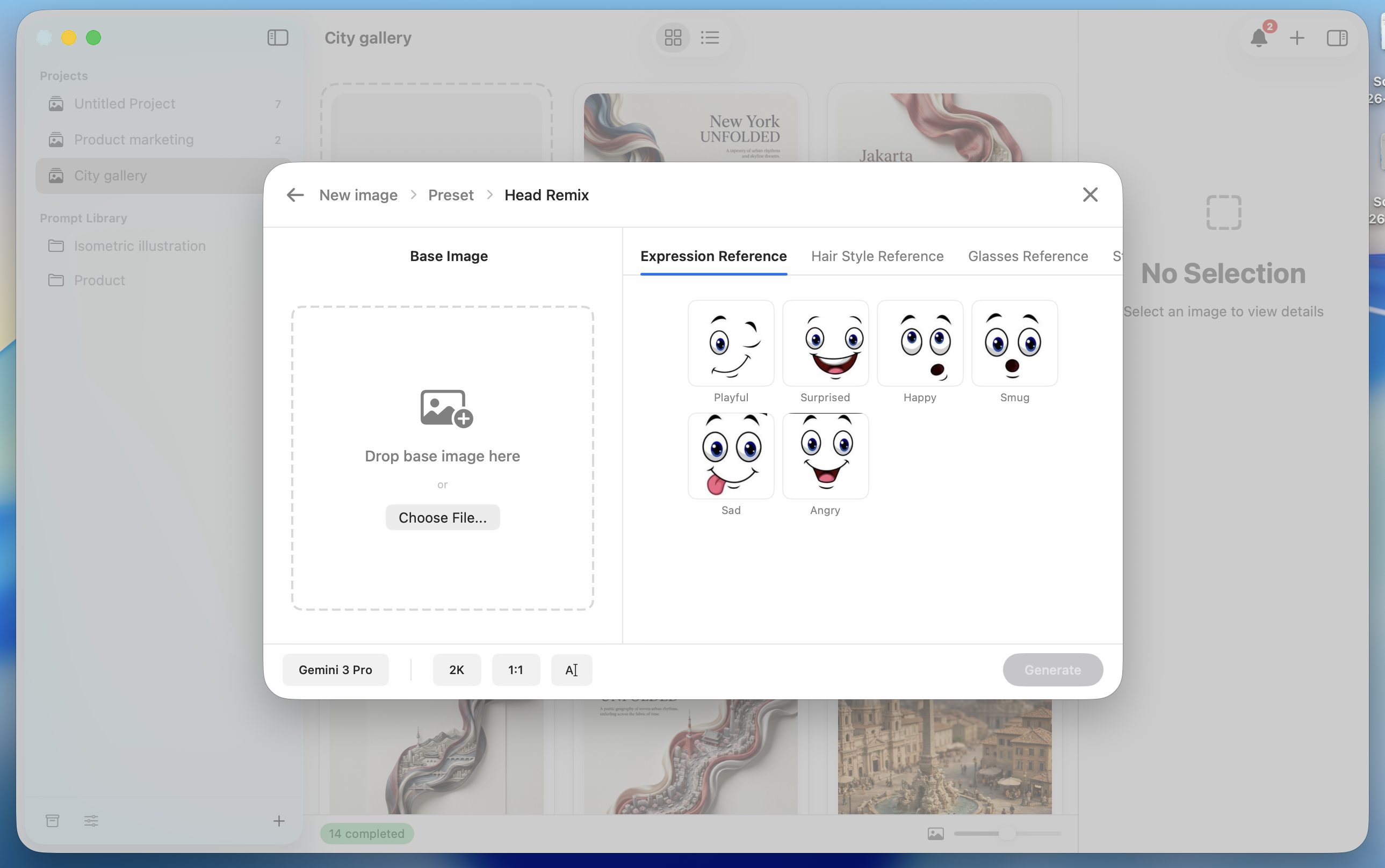1385x868 pixels.
Task: Open the notifications bell
Action: (1258, 37)
